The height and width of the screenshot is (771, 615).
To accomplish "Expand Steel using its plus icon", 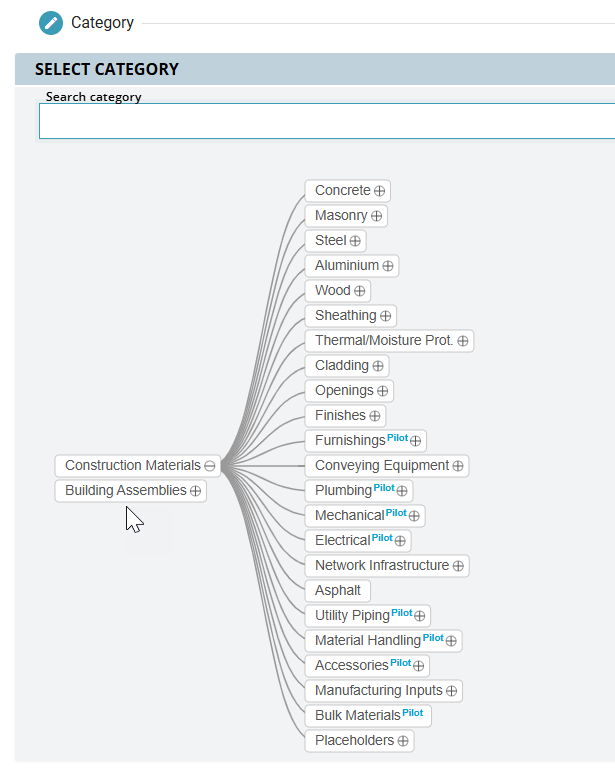I will pos(355,241).
